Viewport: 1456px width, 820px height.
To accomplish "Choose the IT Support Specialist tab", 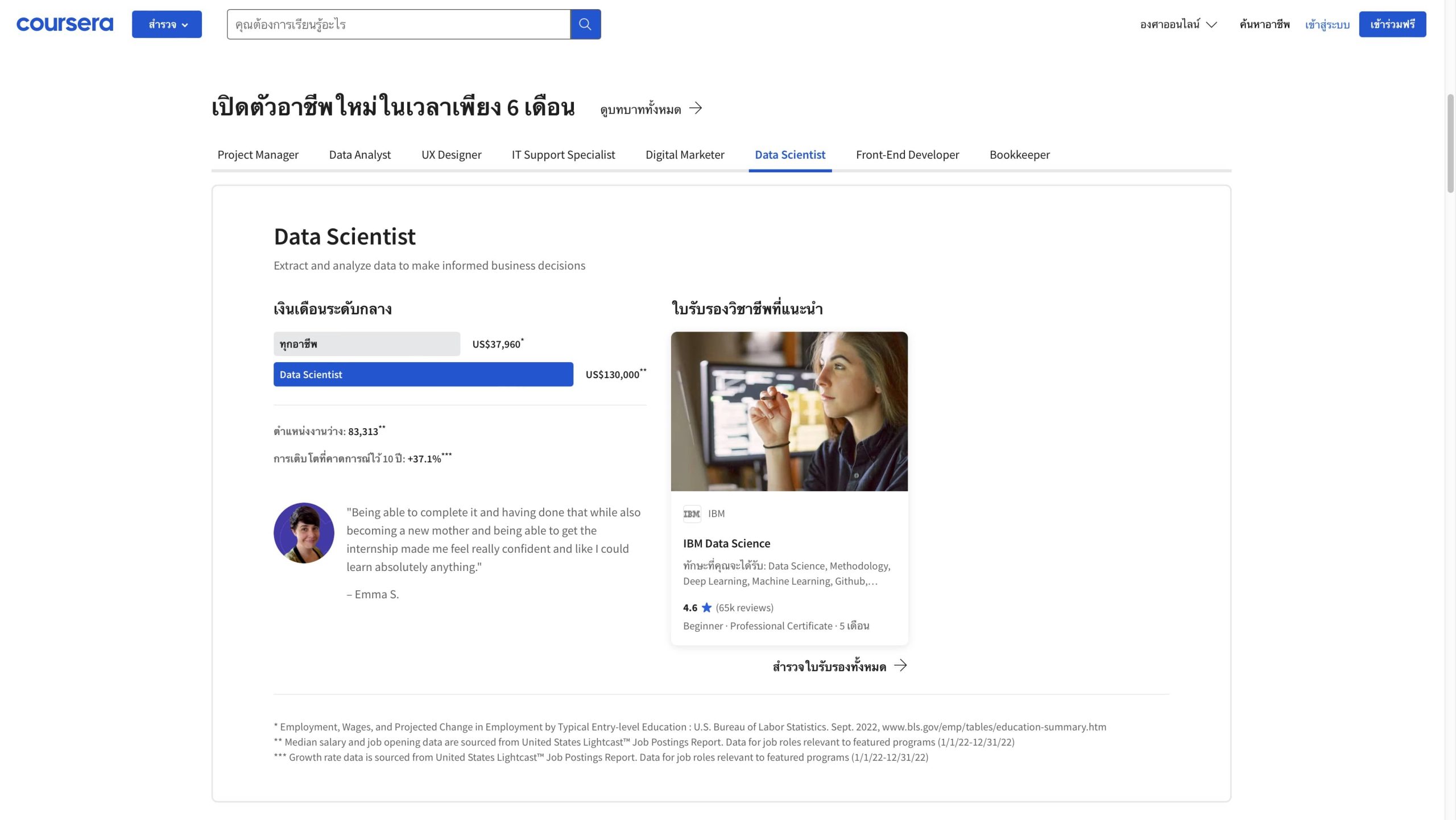I will pos(563,155).
